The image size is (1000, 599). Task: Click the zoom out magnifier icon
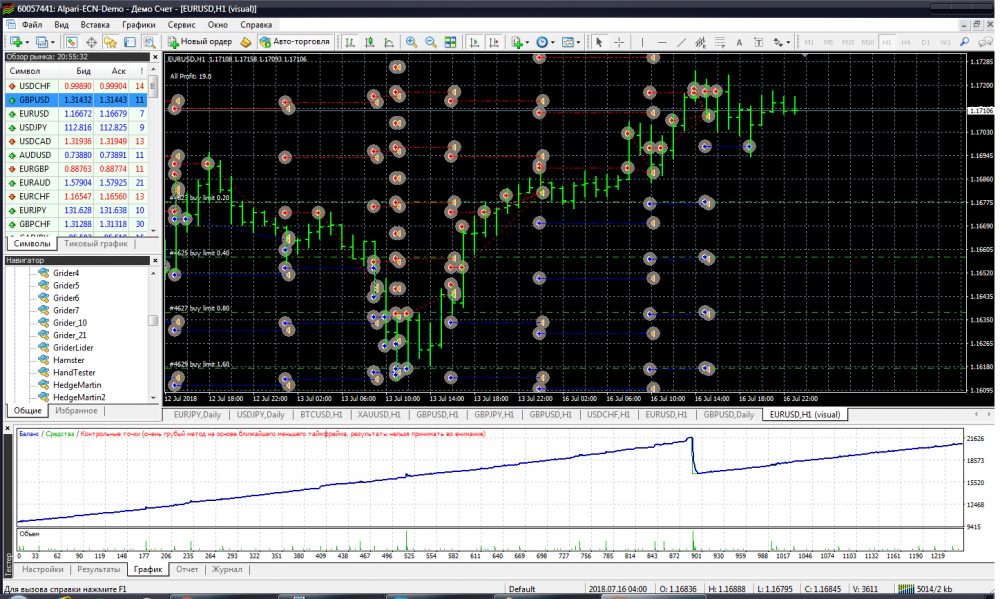(430, 42)
